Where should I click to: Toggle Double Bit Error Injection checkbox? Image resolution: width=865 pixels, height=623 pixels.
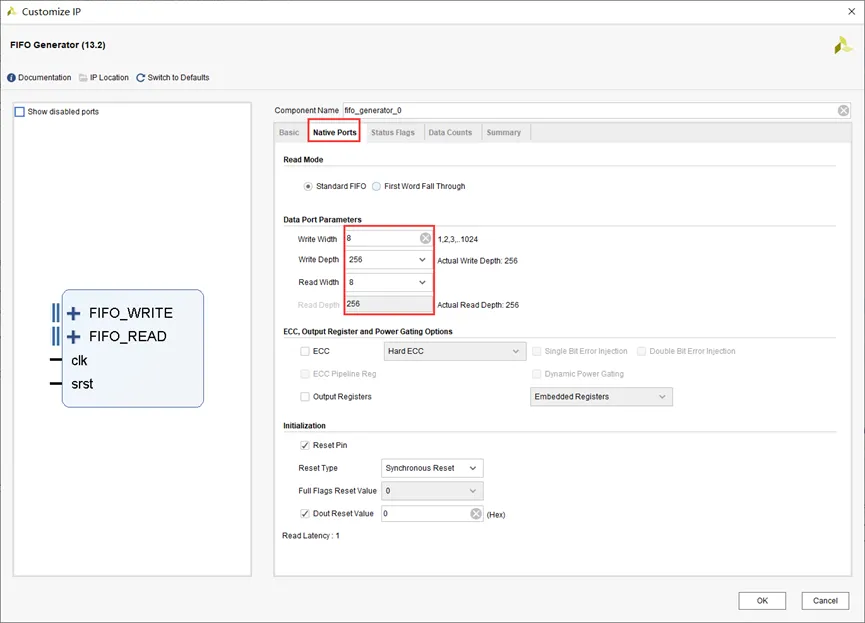click(x=641, y=352)
